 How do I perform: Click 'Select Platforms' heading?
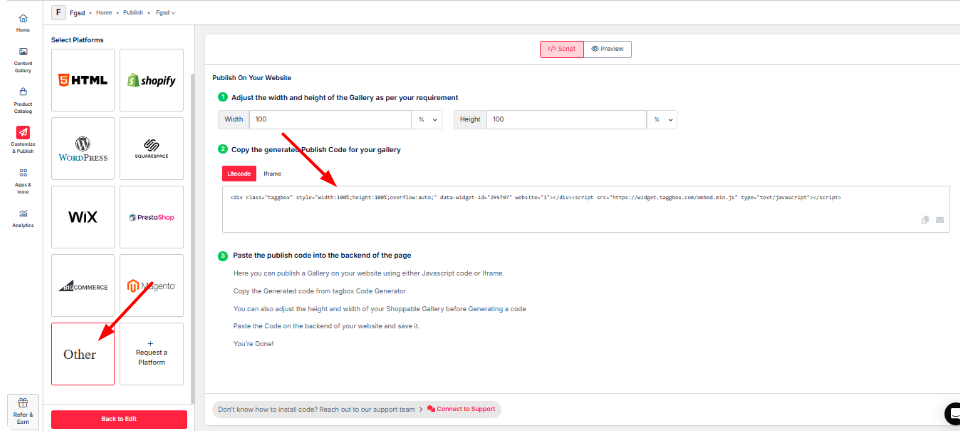click(77, 40)
